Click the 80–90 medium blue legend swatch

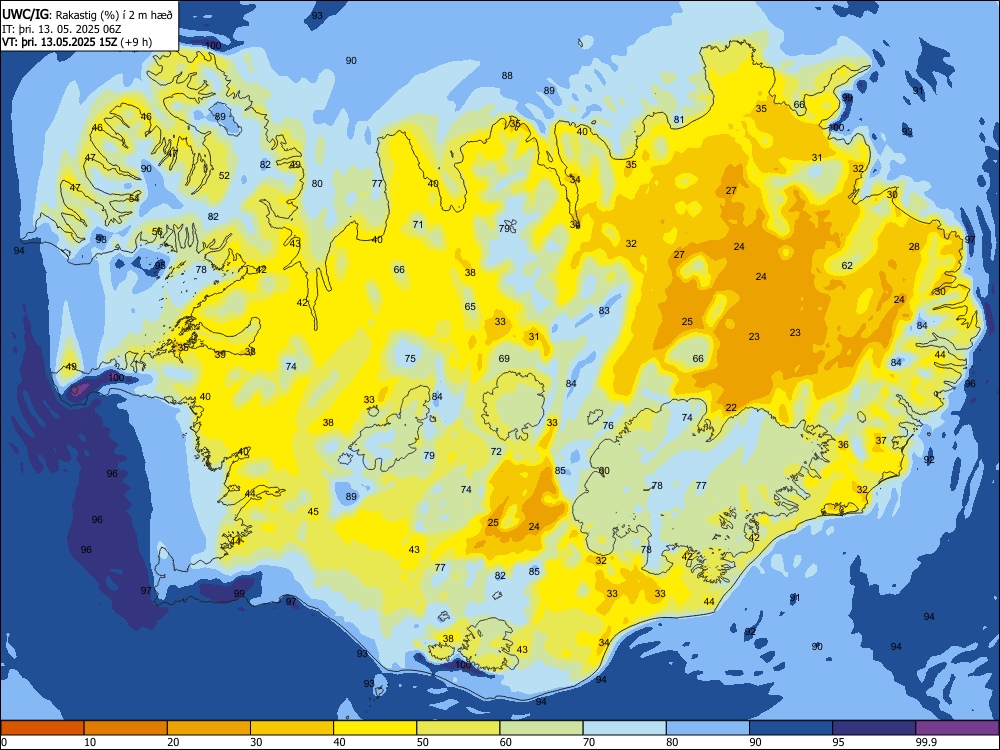[x=707, y=728]
